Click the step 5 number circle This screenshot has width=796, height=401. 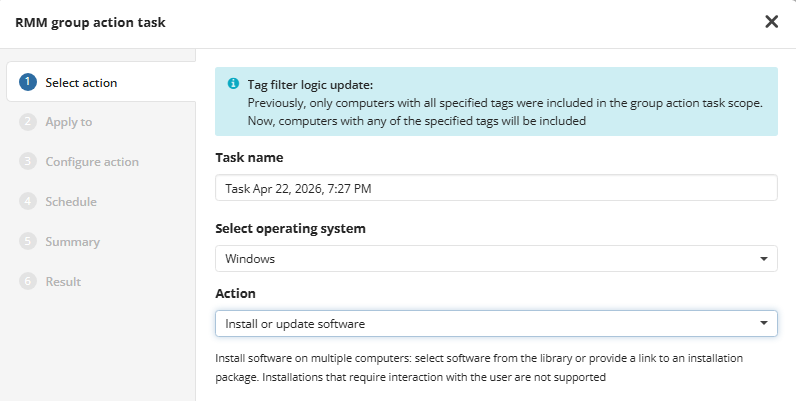click(x=28, y=241)
